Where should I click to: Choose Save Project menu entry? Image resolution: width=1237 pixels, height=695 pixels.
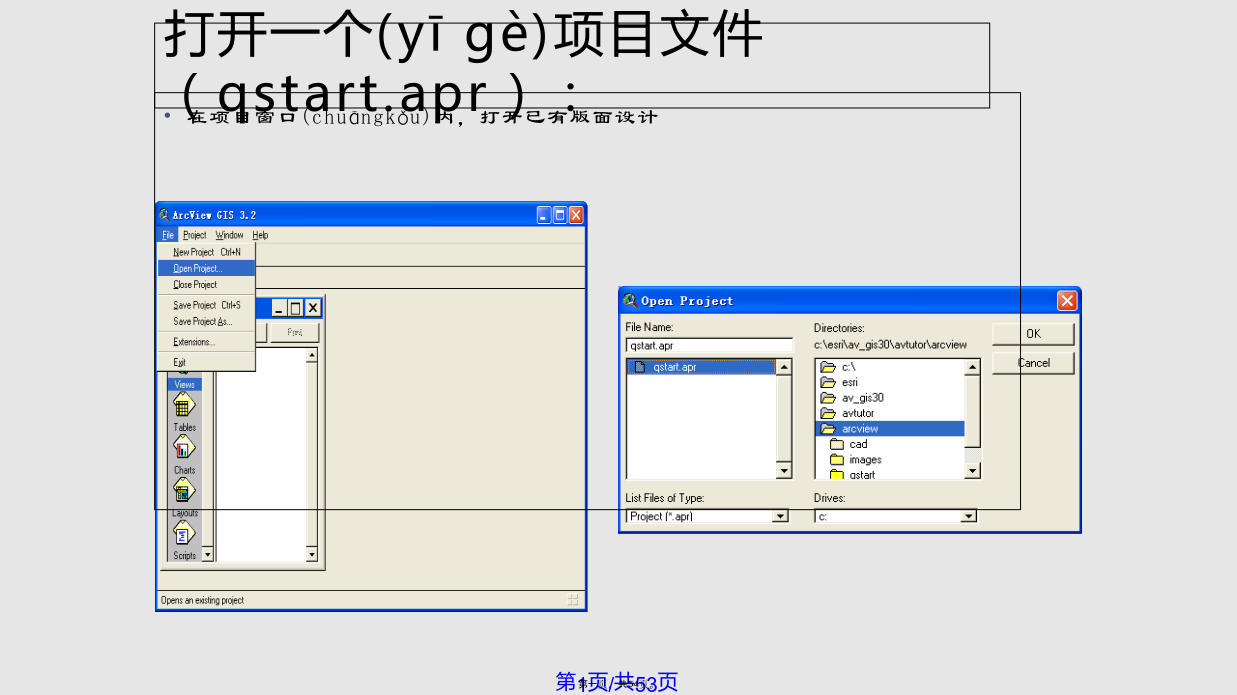point(207,305)
